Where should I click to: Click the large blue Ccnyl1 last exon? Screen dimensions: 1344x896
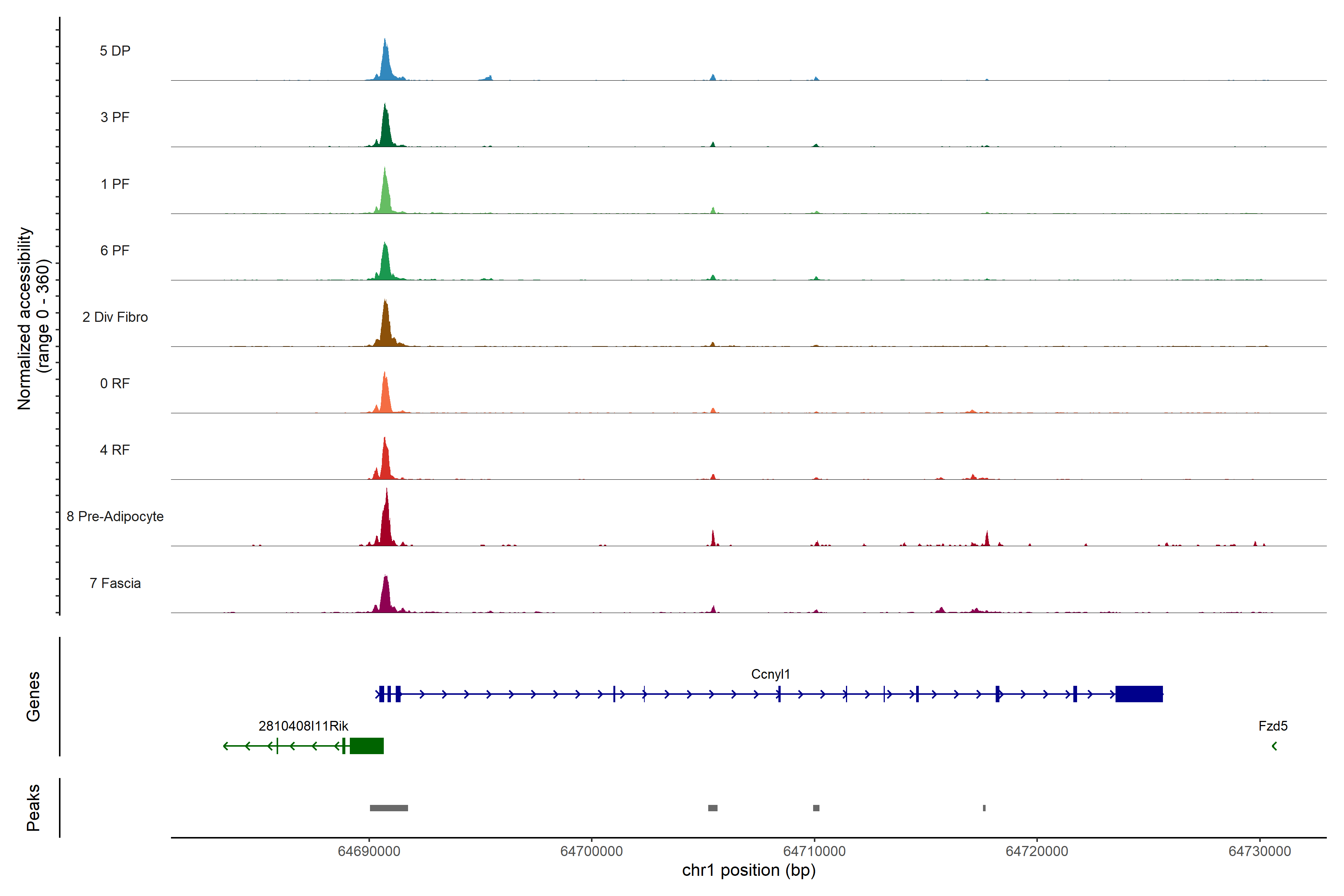pyautogui.click(x=1139, y=694)
